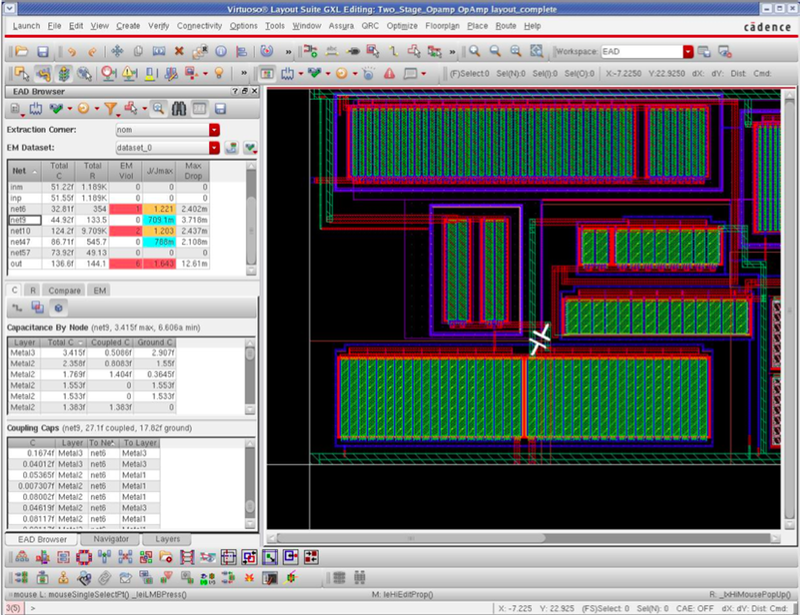Viewport: 800px width, 615px height.
Task: Open the Align tool
Action: (x=241, y=52)
